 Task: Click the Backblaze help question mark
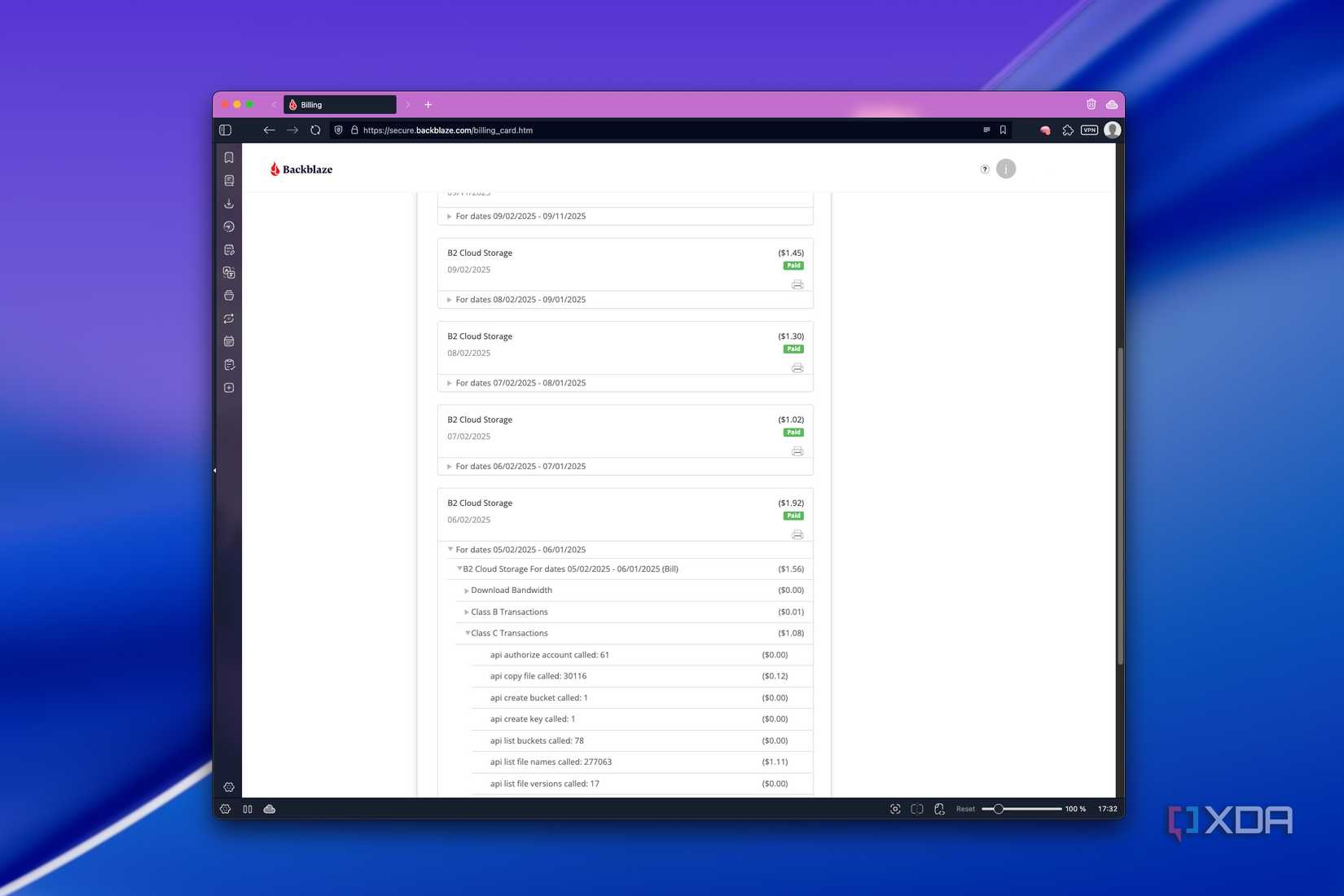pyautogui.click(x=985, y=169)
